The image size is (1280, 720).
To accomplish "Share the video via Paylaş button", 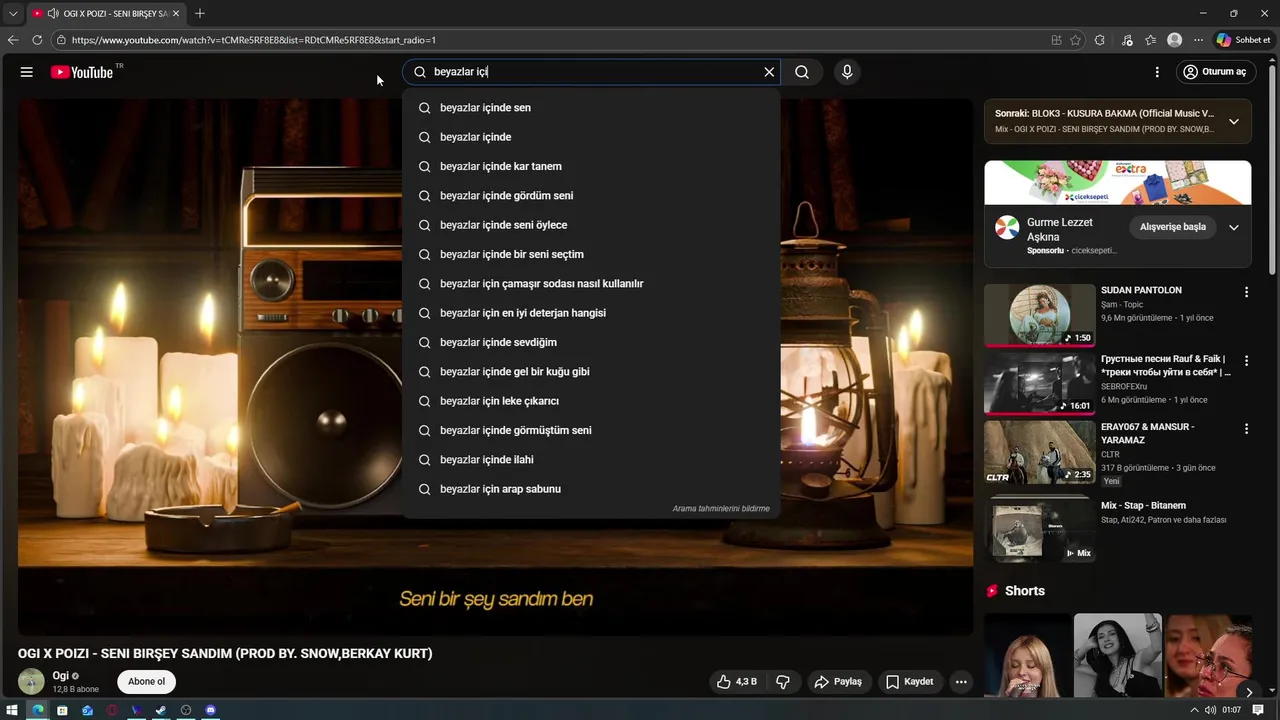I will pyautogui.click(x=838, y=682).
